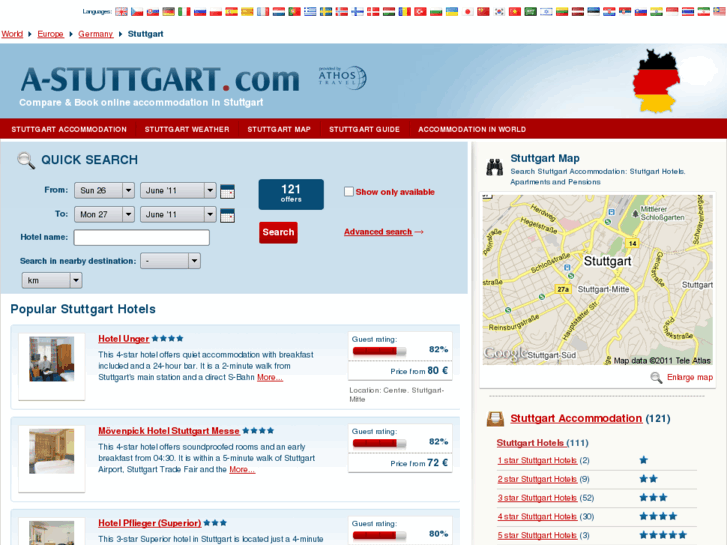Click the Athos Travel logo

coord(342,78)
